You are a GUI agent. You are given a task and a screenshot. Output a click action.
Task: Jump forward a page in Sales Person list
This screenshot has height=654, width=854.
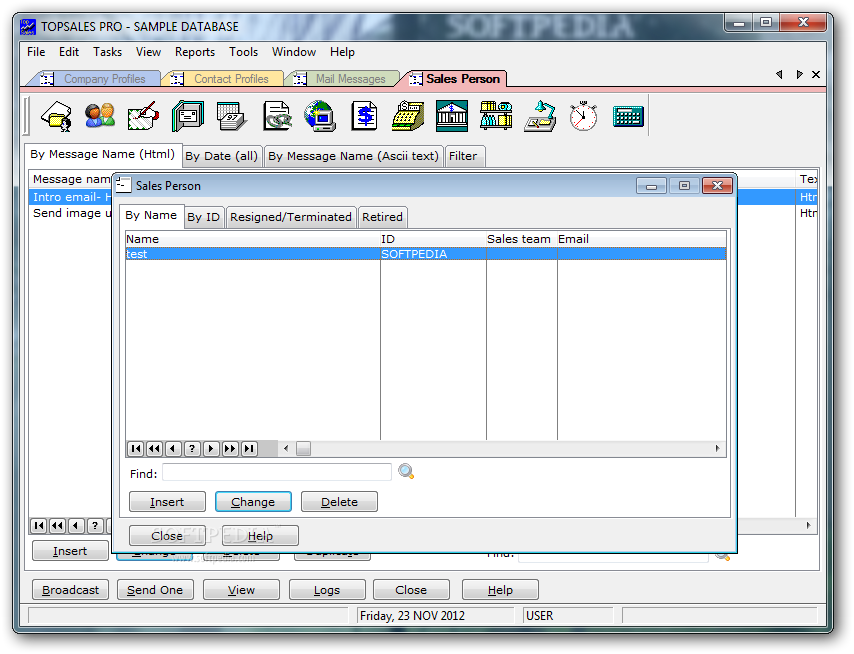230,449
